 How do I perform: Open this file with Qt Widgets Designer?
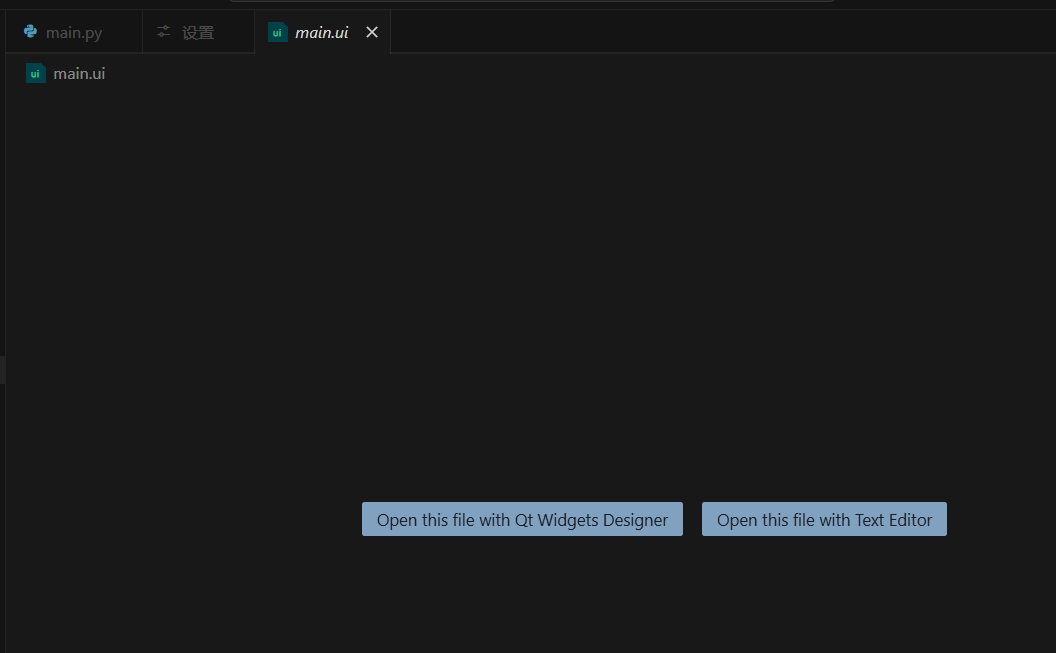(522, 519)
